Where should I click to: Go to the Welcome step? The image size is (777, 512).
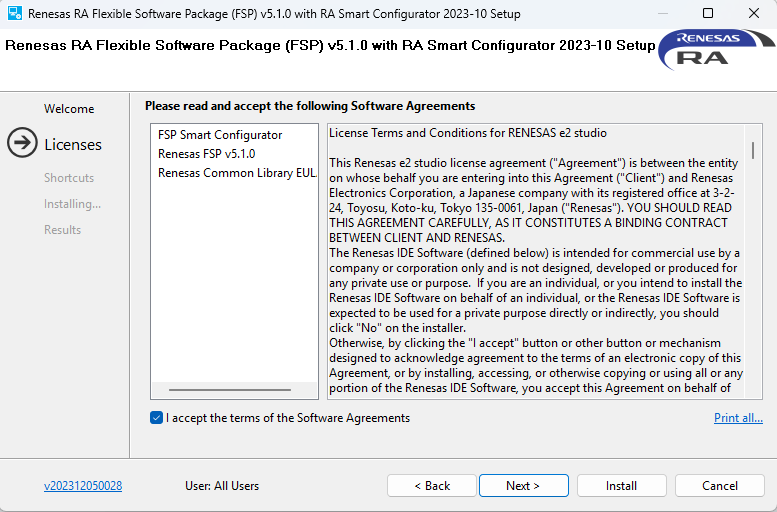click(x=69, y=109)
